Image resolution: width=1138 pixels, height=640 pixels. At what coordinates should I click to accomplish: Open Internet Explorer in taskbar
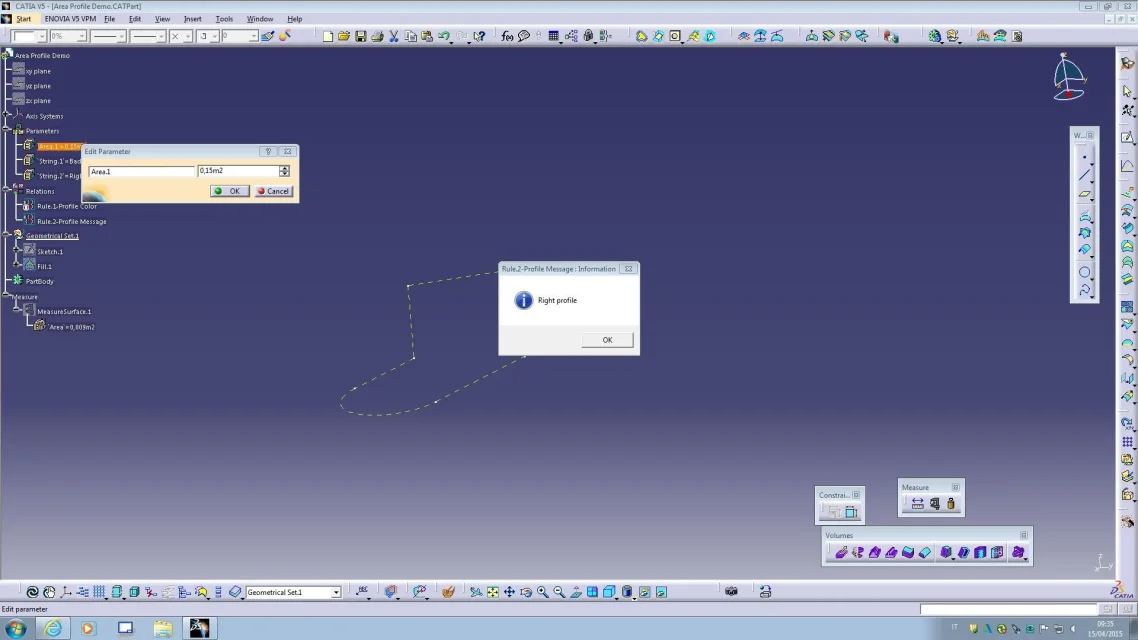(x=52, y=628)
